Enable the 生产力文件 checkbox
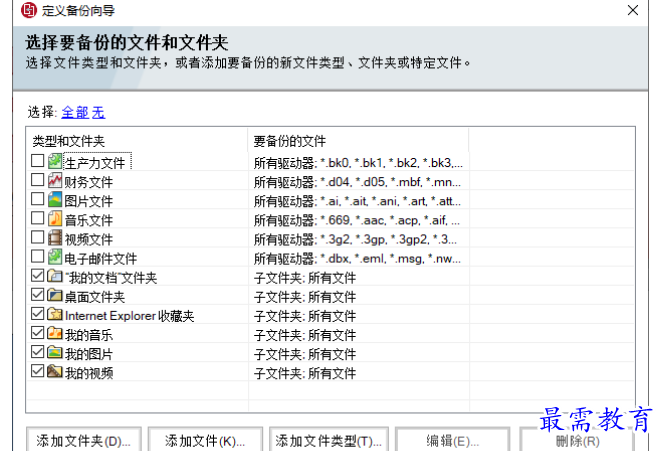The width and height of the screenshot is (661, 451). 38,161
